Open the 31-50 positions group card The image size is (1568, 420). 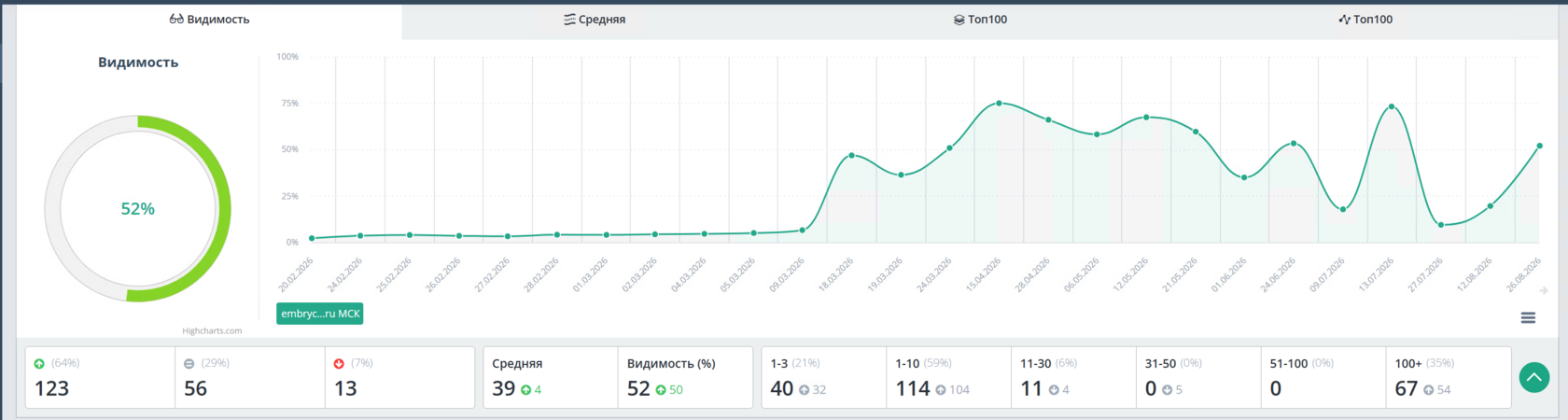pyautogui.click(x=1198, y=377)
